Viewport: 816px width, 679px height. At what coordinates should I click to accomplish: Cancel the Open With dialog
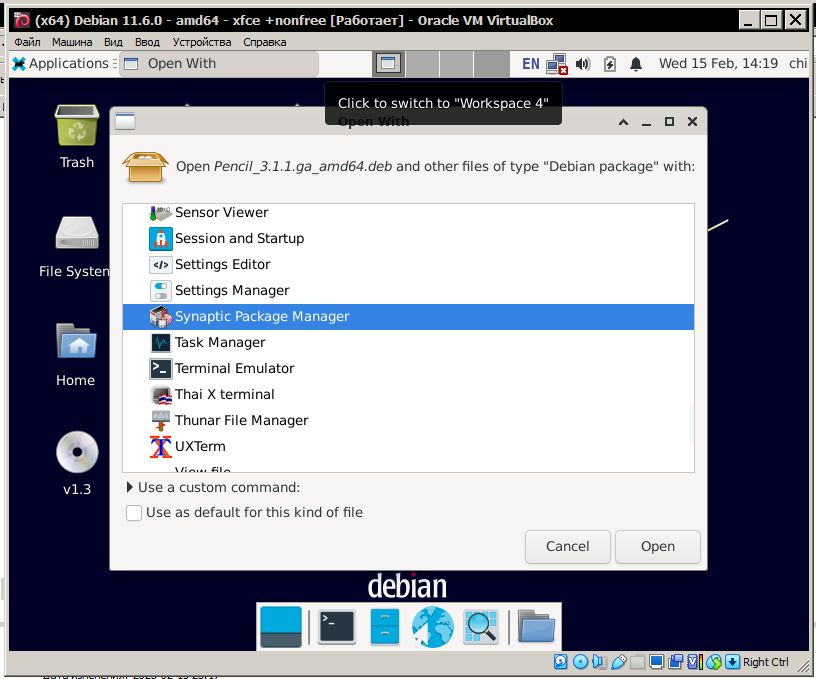(x=567, y=546)
